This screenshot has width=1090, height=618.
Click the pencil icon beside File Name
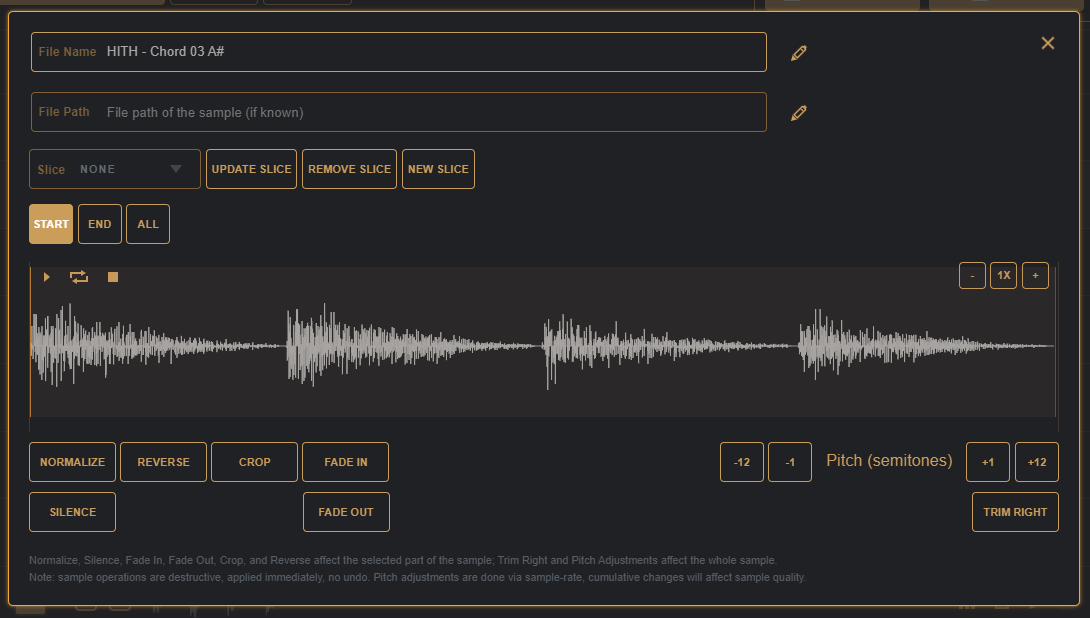(x=798, y=53)
